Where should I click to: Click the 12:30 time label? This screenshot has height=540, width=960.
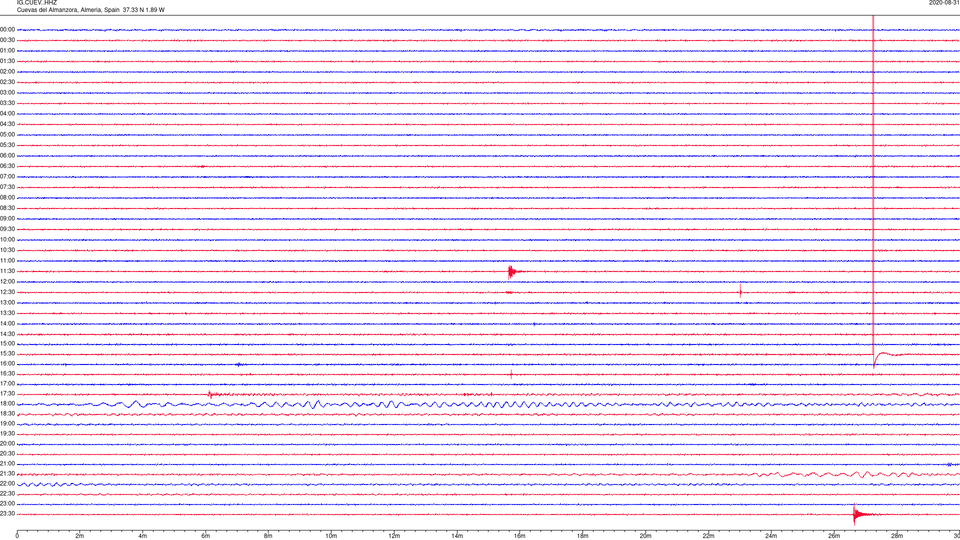point(7,292)
